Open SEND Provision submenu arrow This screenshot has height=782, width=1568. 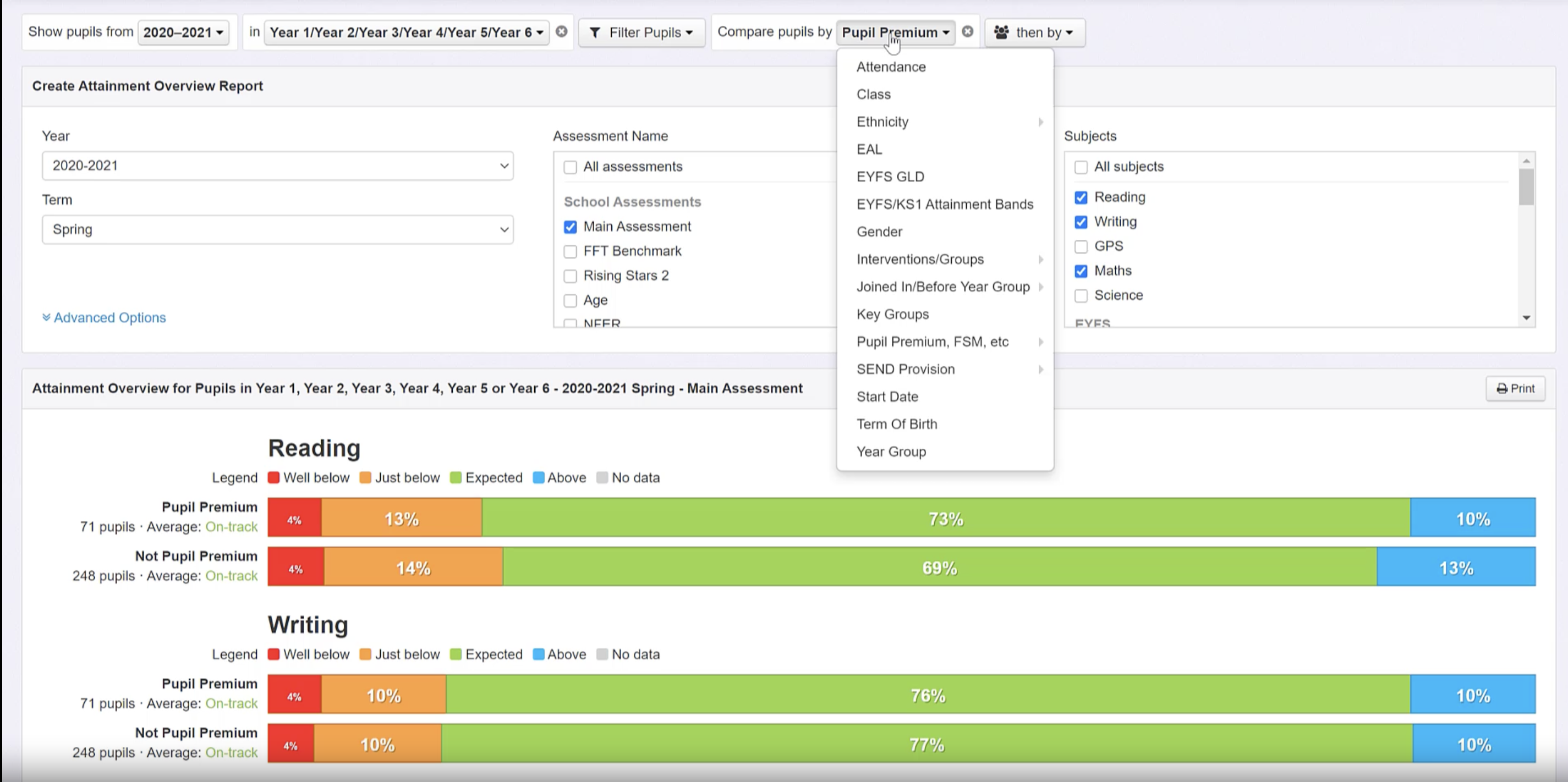pyautogui.click(x=1041, y=370)
